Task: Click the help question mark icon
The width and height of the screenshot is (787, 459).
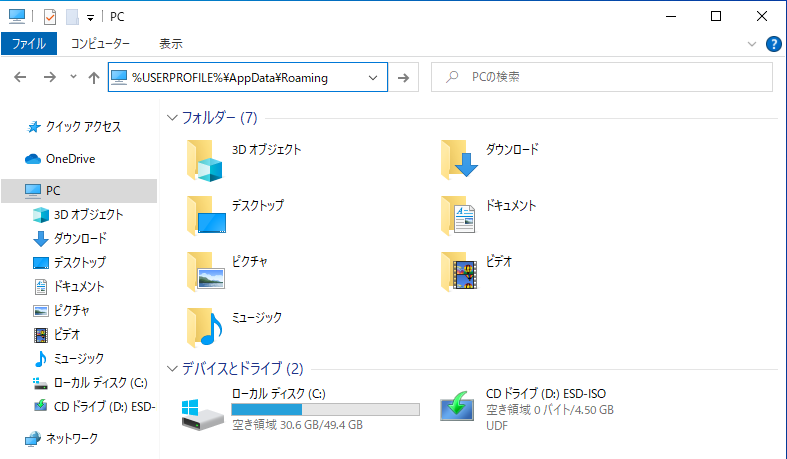Action: (773, 44)
